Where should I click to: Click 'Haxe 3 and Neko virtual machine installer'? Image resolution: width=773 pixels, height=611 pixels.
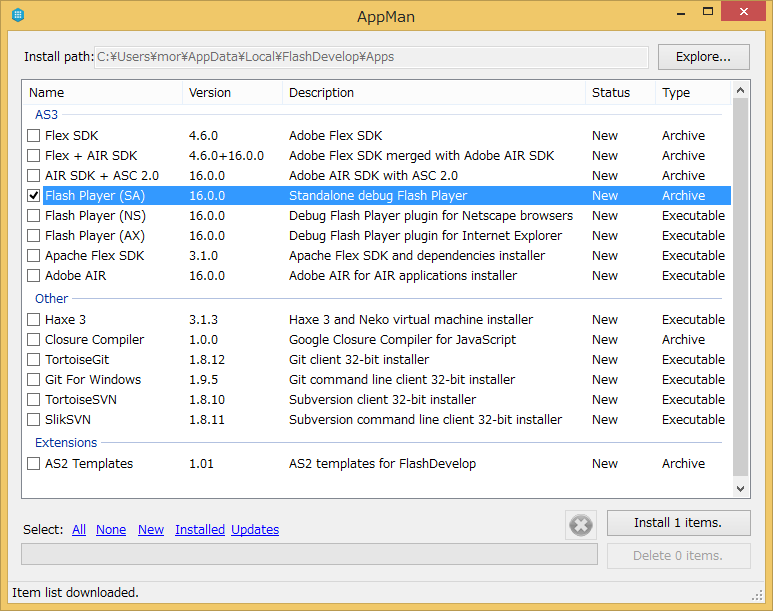click(x=411, y=320)
